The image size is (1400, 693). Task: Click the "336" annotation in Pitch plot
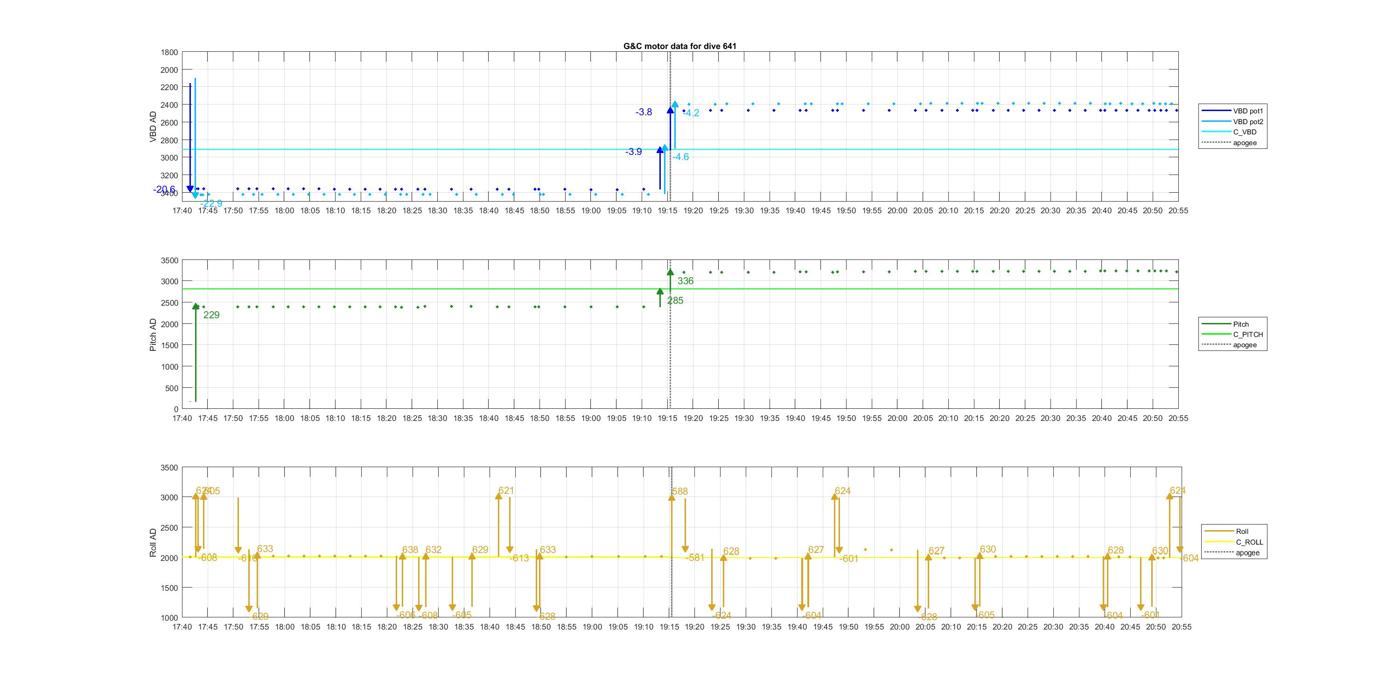click(685, 281)
